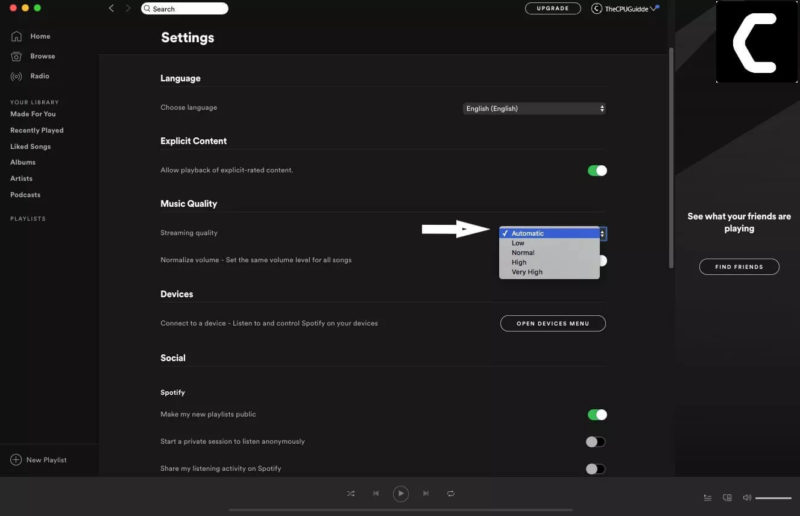Click the Open Devices Menu button
800x516 pixels.
(552, 323)
